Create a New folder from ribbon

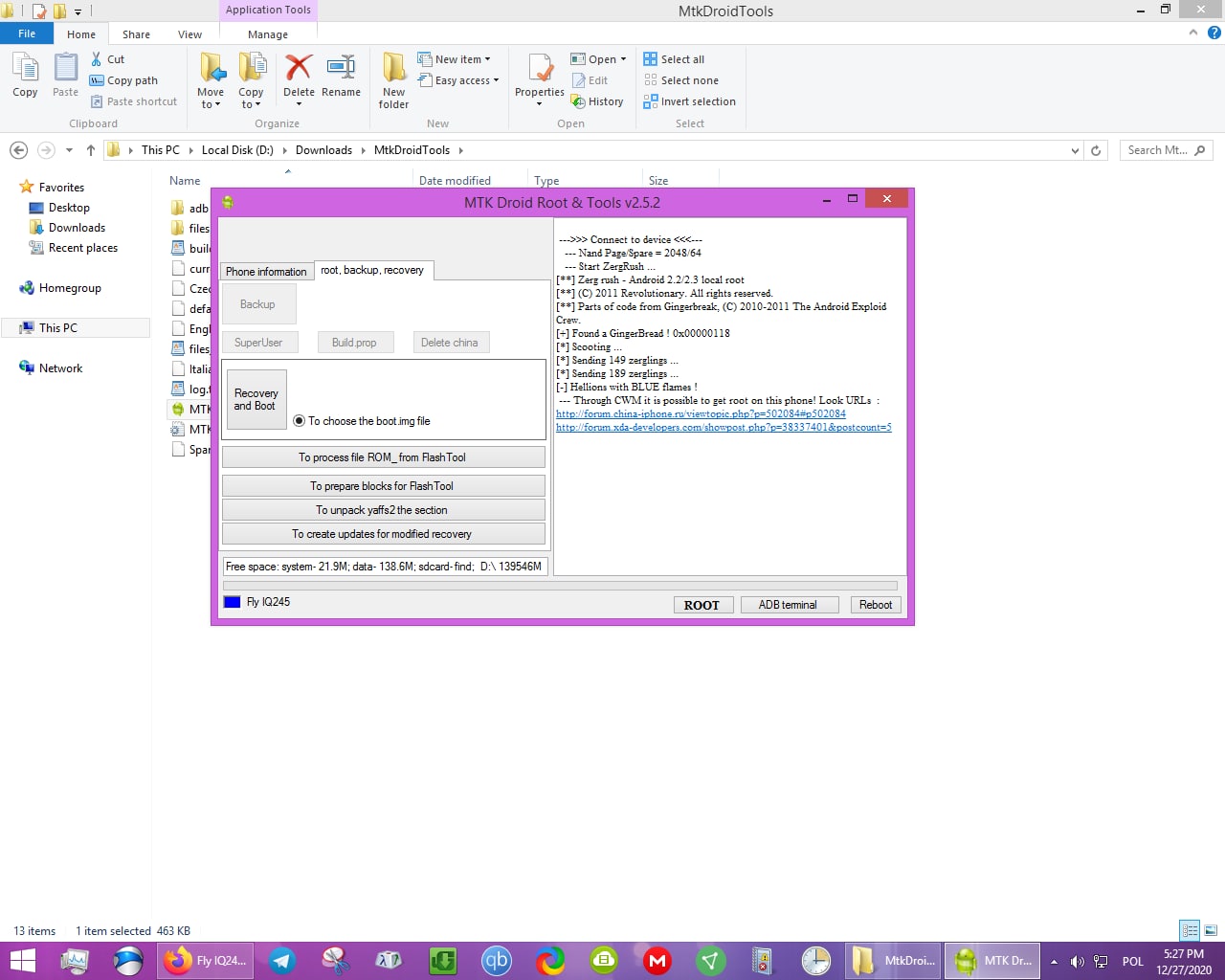[x=393, y=80]
